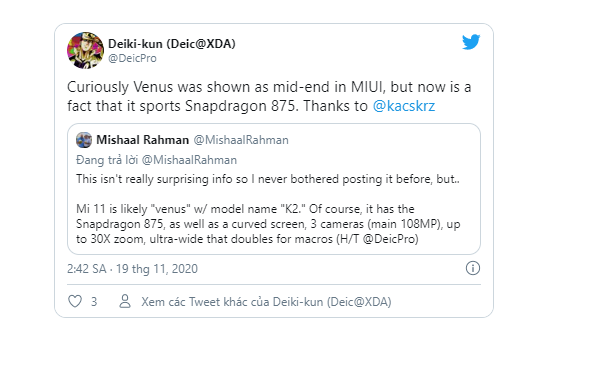
Task: Click the Mishaal Rahman author name
Action: click(142, 140)
